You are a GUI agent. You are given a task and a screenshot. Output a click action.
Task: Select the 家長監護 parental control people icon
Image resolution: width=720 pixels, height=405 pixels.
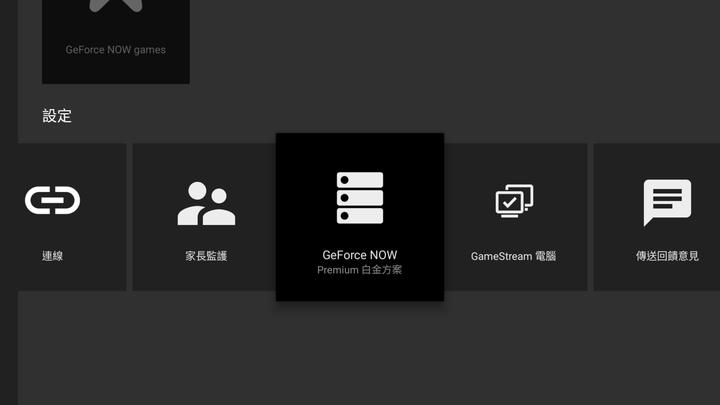tap(206, 203)
